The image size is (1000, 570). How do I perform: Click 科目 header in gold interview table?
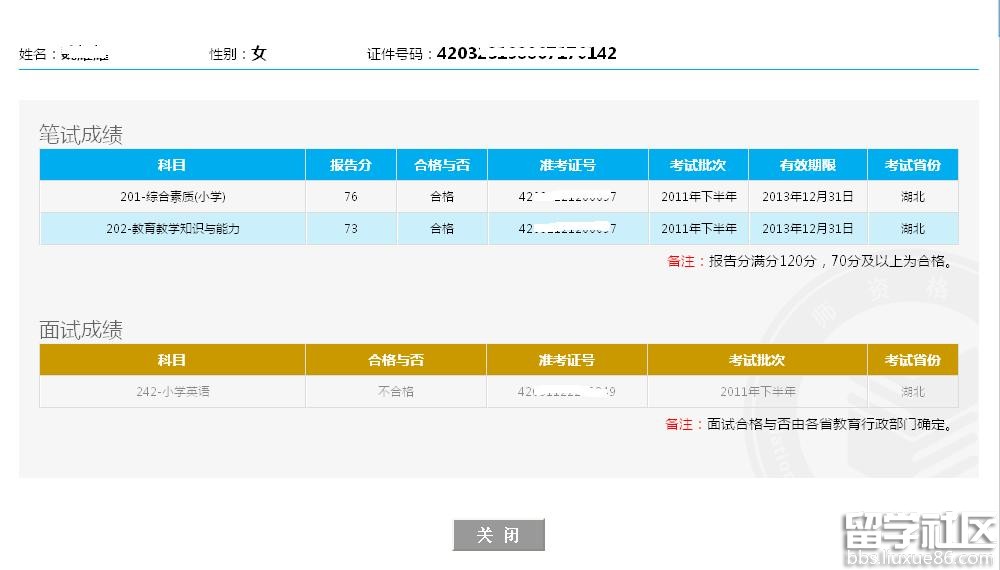point(172,360)
